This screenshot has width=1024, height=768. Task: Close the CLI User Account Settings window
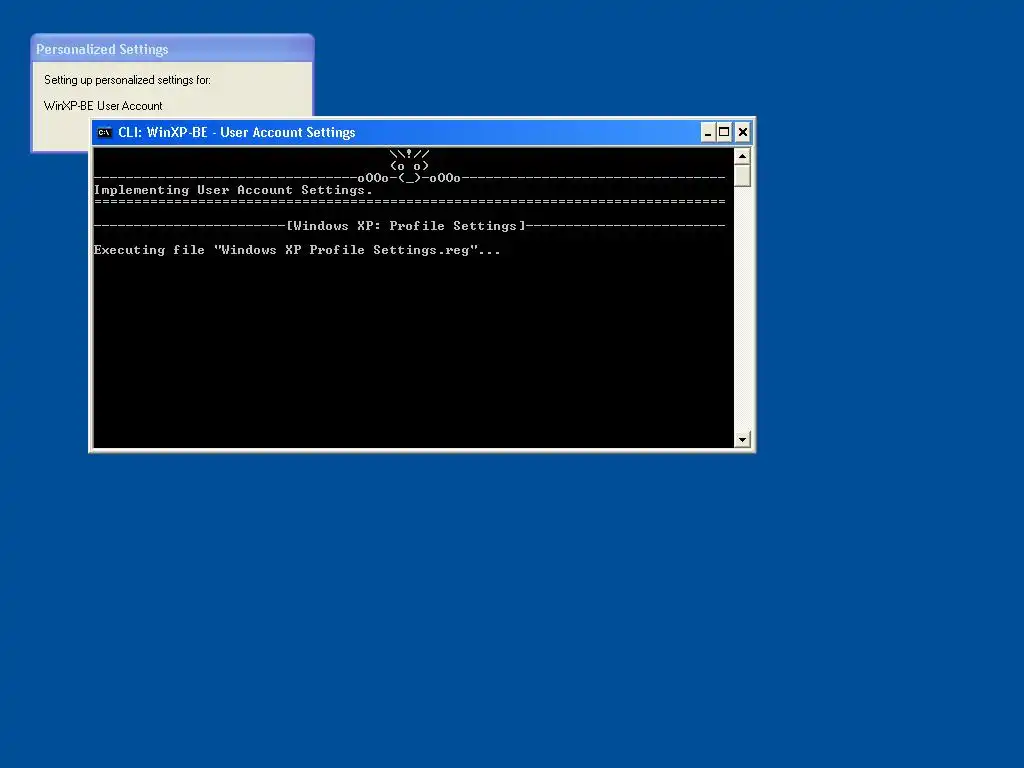(743, 133)
